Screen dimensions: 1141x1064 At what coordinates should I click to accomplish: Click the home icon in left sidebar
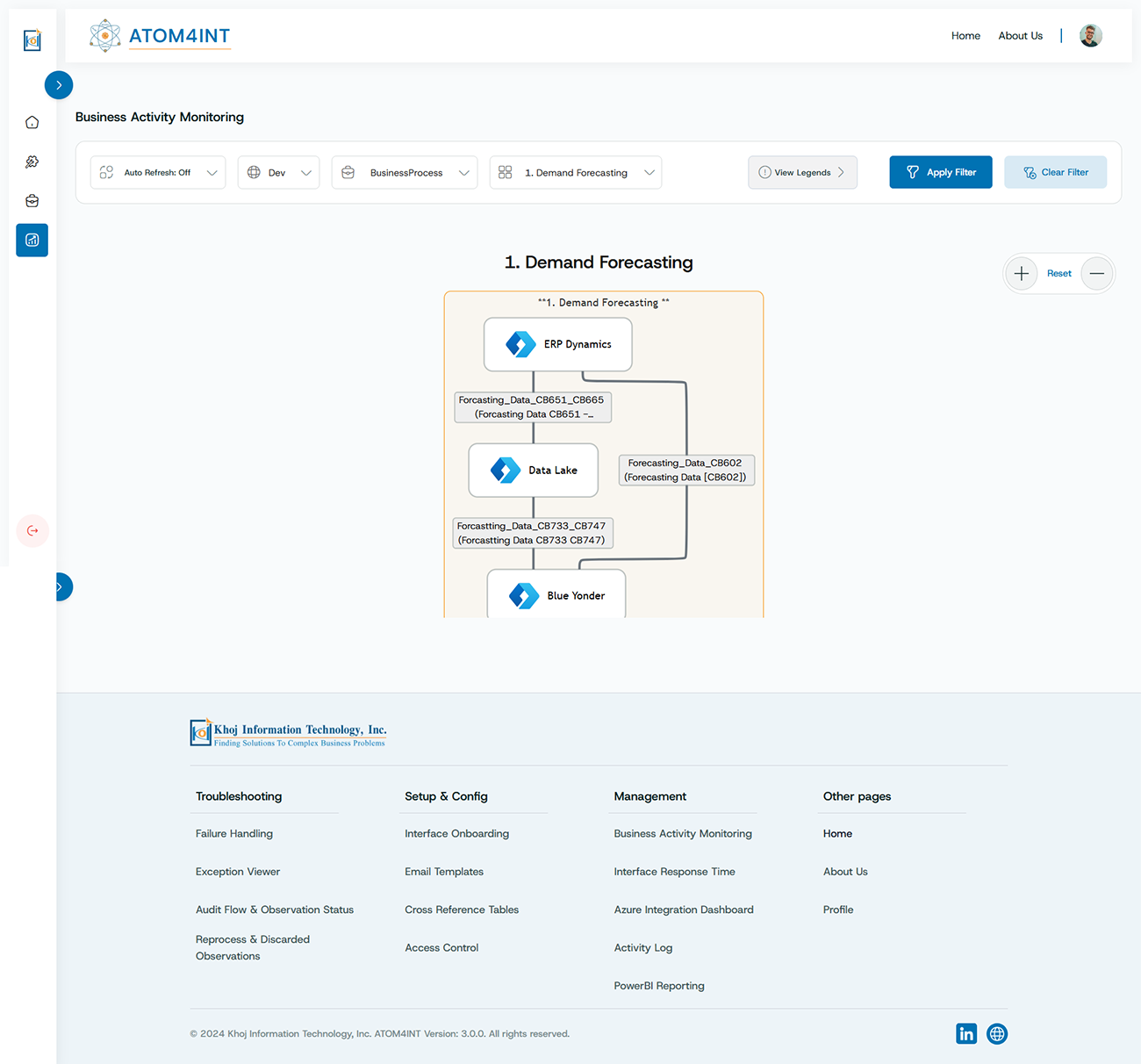point(32,123)
